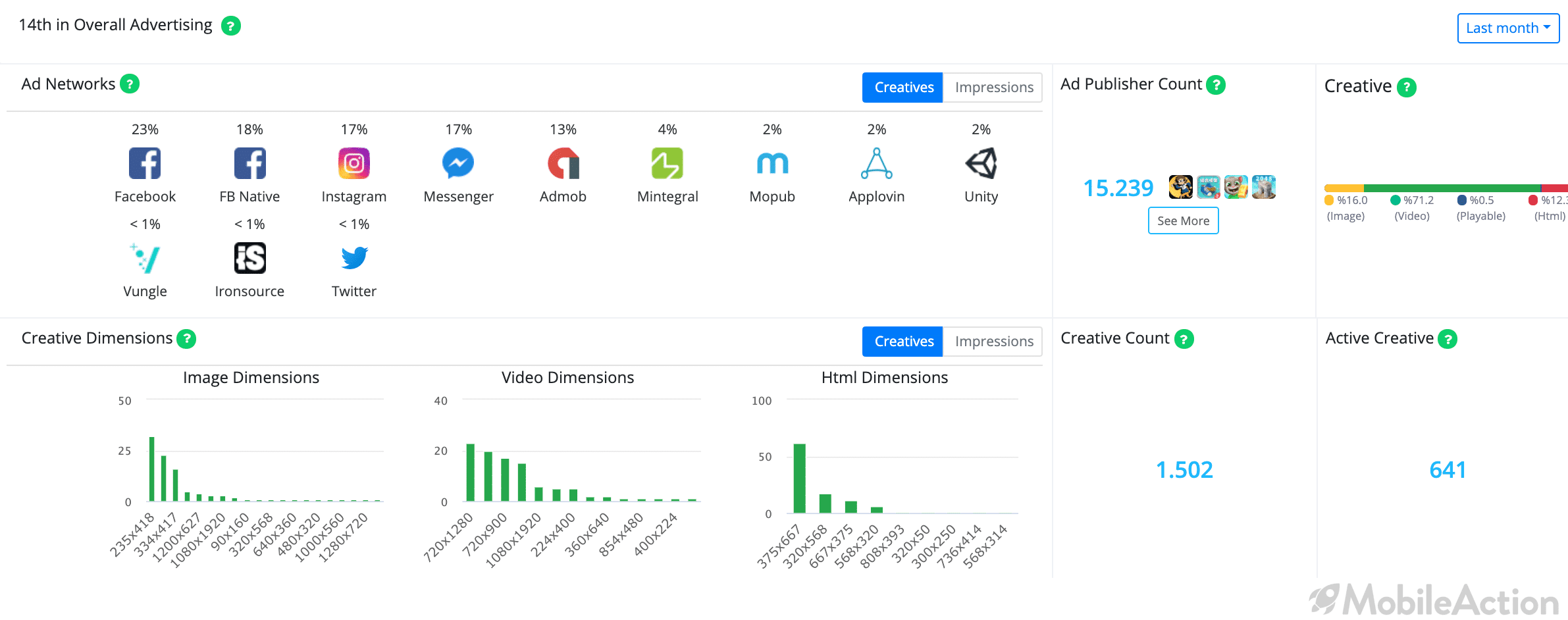
Task: Click the fourth publisher app thumbnail
Action: pyautogui.click(x=1264, y=187)
